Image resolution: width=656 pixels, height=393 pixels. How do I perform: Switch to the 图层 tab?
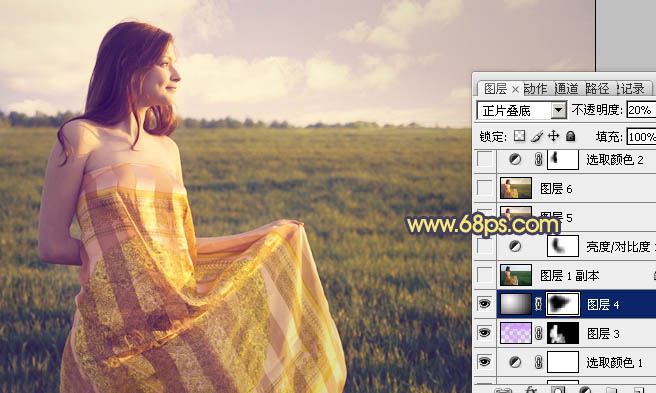(x=496, y=89)
